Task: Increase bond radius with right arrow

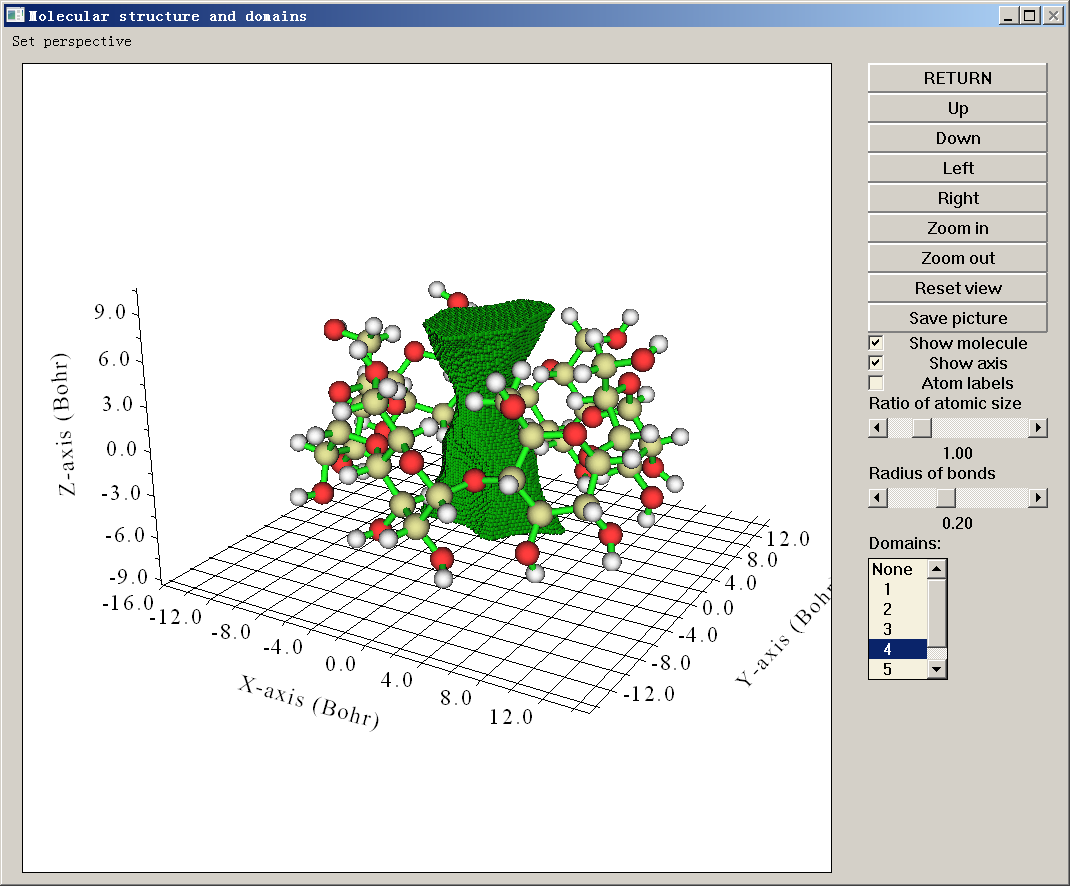Action: (1038, 498)
